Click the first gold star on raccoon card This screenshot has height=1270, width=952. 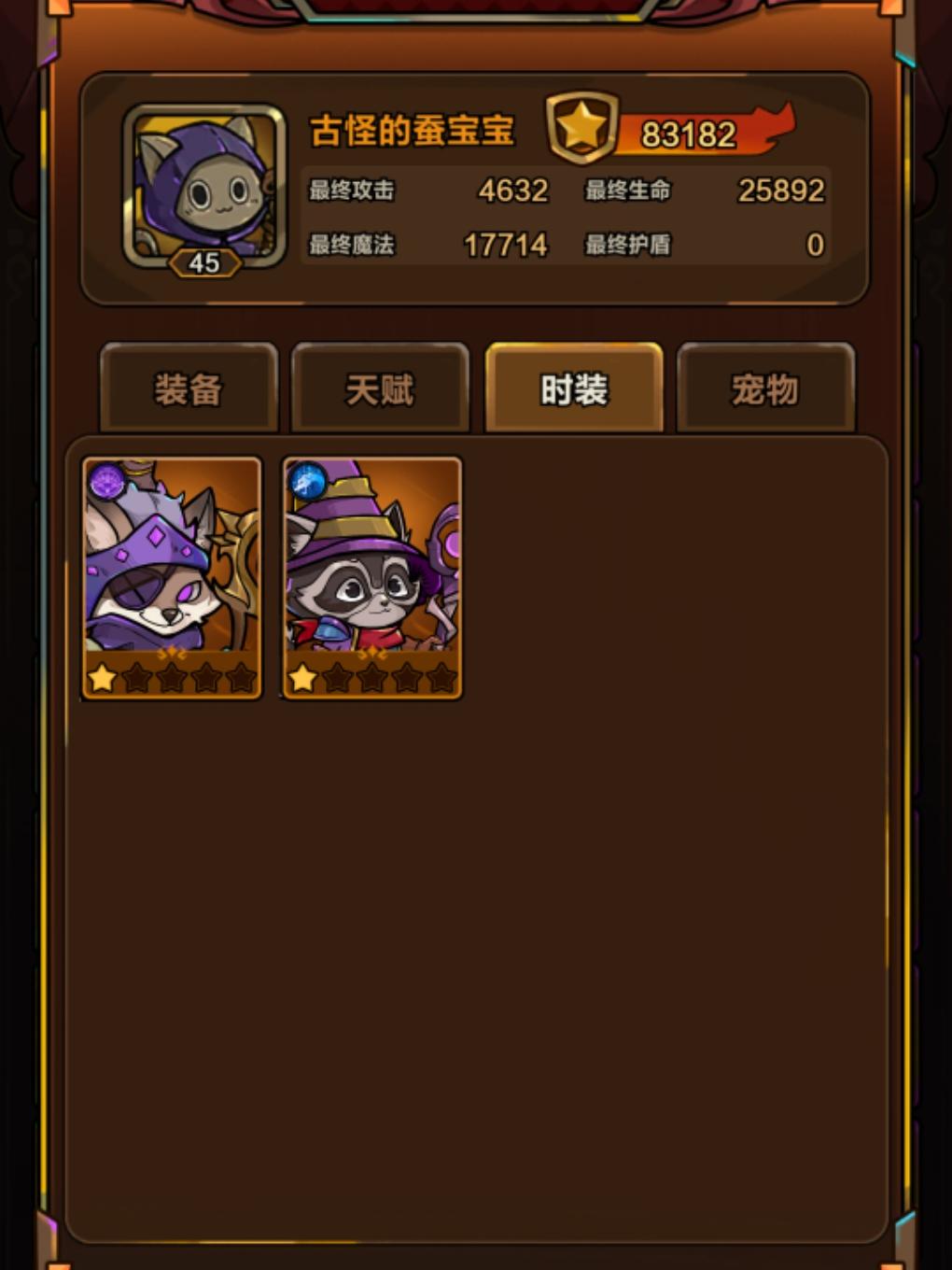[302, 677]
